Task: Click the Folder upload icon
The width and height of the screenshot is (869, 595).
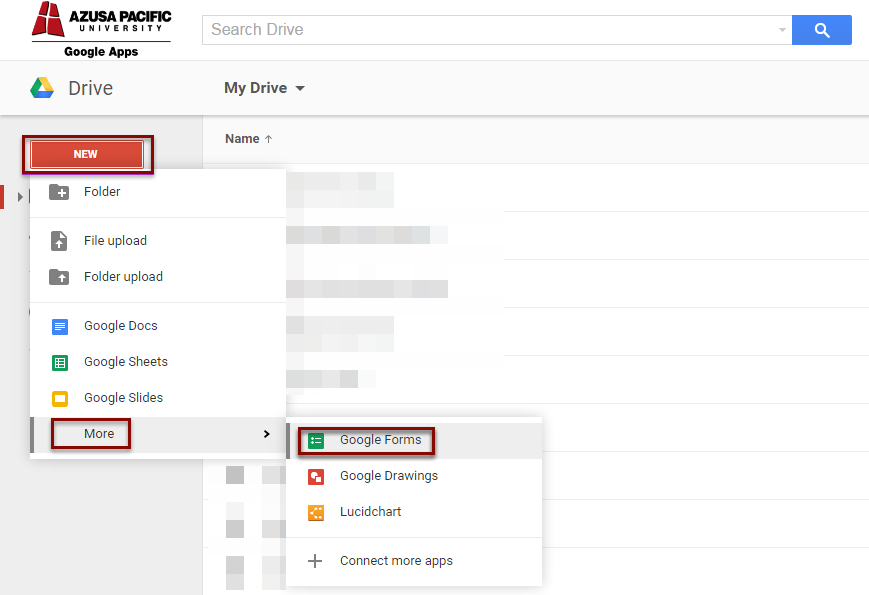Action: (x=59, y=277)
